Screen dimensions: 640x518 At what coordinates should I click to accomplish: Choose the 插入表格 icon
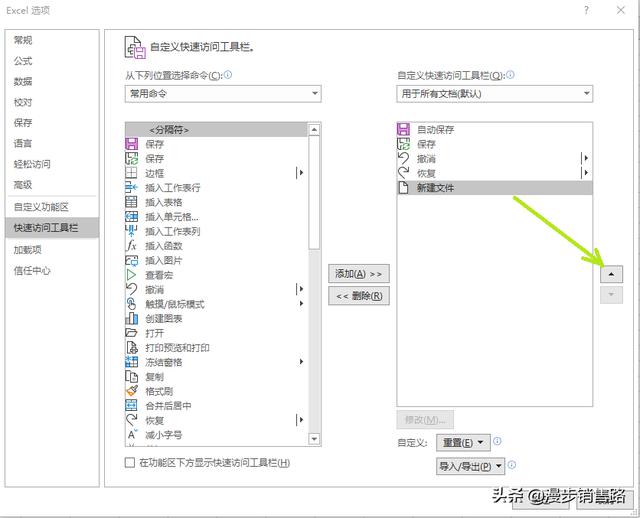(x=131, y=202)
